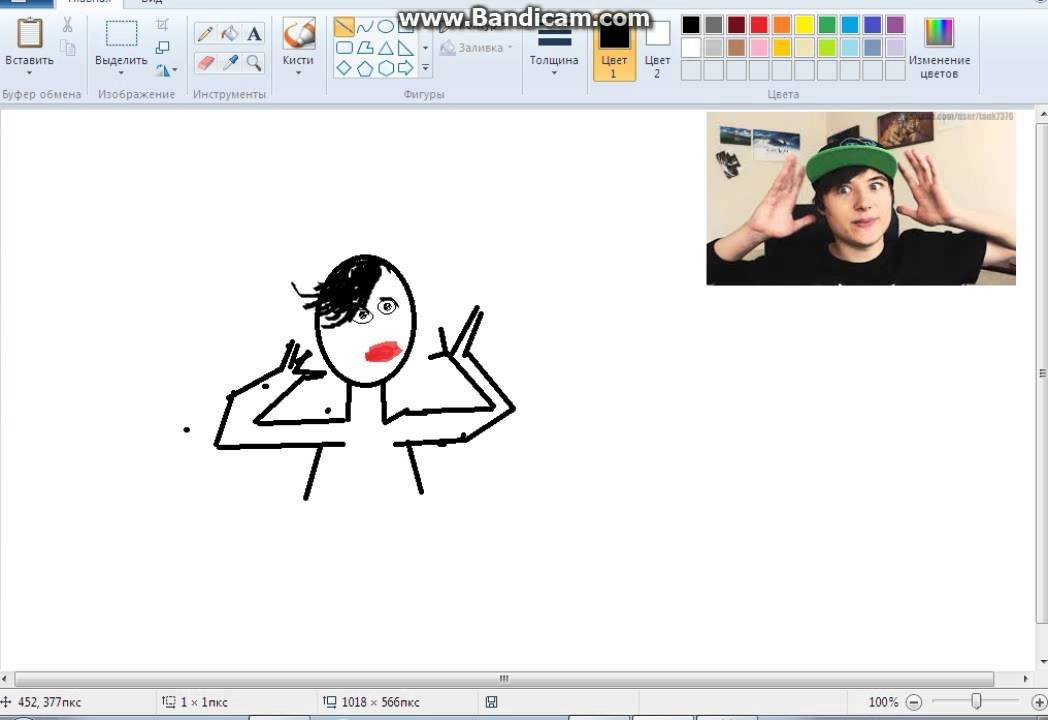Click the horizontal scrollbar right arrow

tap(1003, 679)
